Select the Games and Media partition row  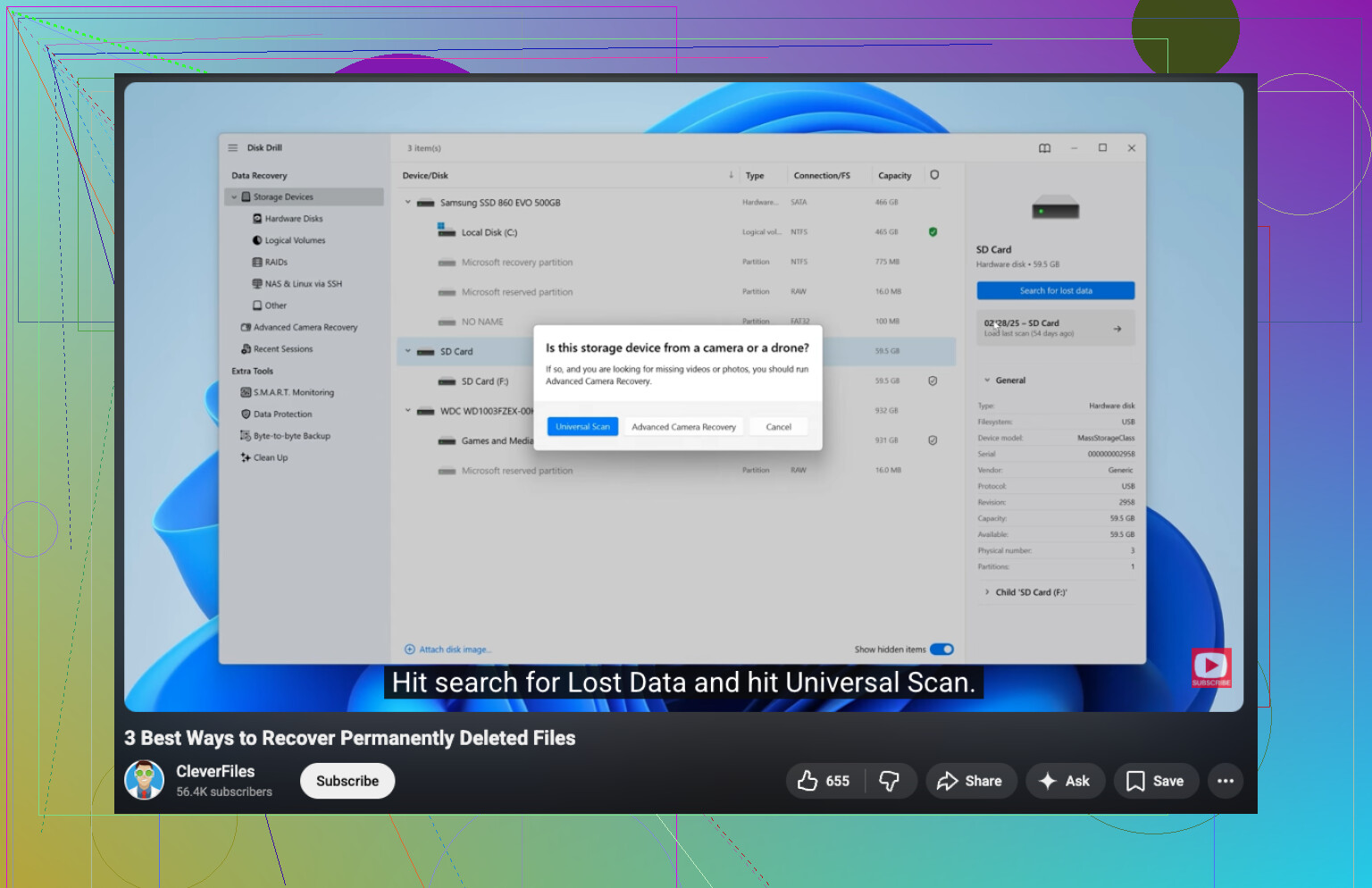(x=676, y=440)
